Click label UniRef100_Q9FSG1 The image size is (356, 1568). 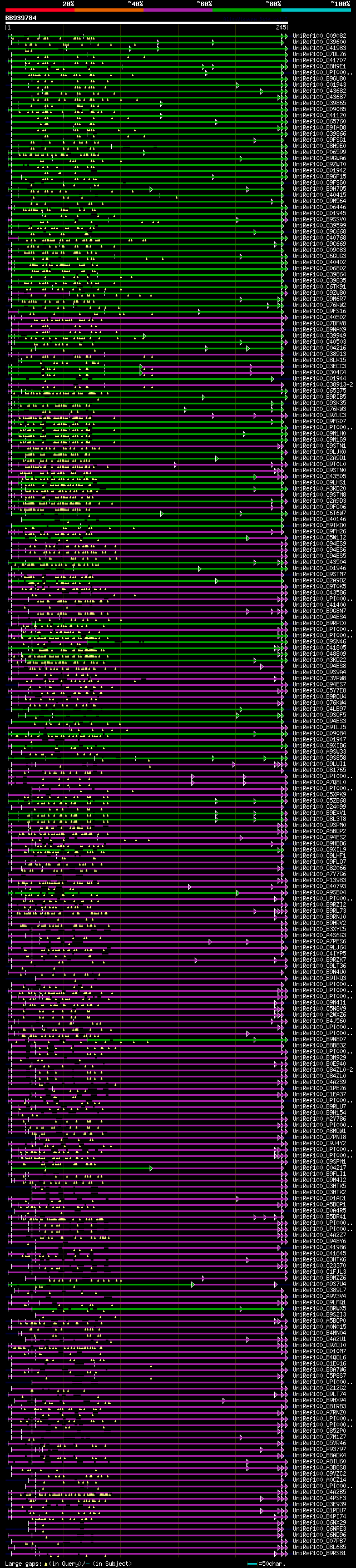319,140
